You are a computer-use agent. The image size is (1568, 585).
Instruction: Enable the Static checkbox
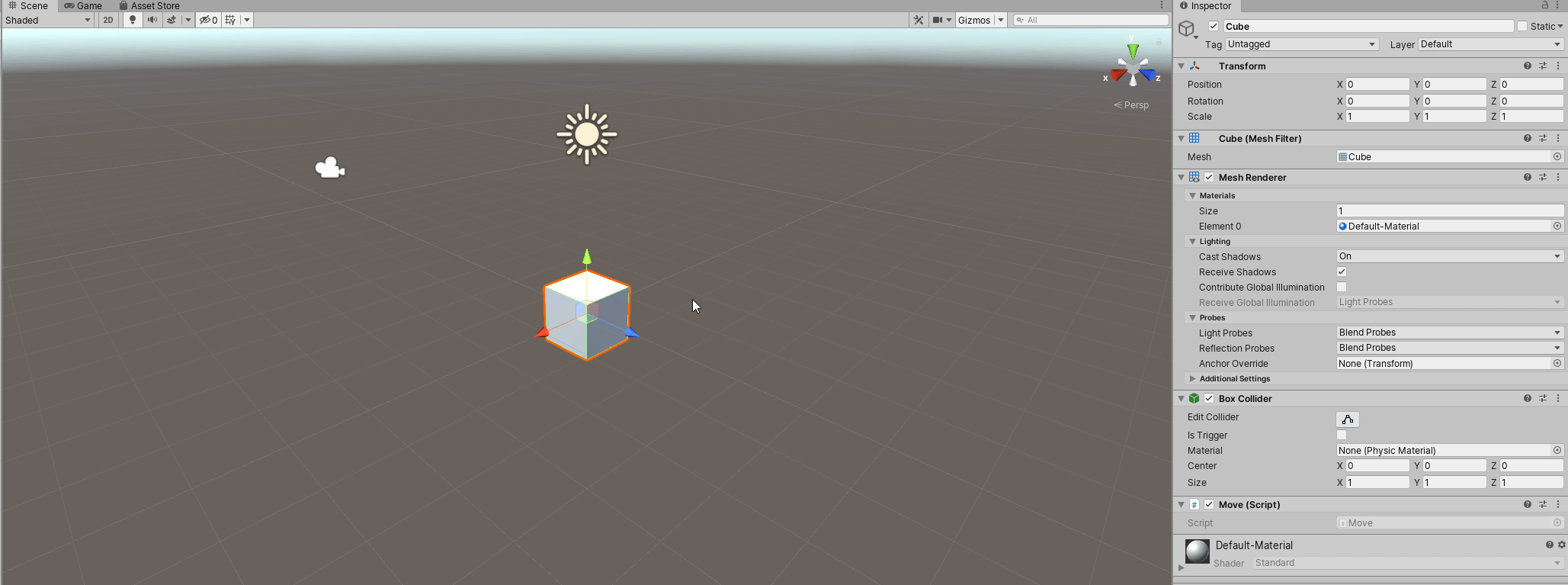click(1522, 26)
